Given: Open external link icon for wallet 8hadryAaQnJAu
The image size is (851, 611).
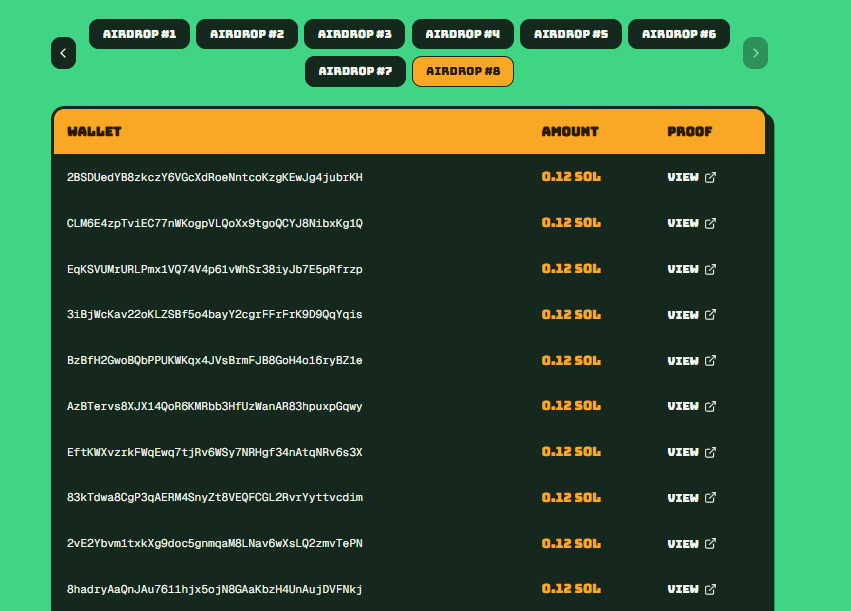Looking at the screenshot, I should tap(710, 589).
